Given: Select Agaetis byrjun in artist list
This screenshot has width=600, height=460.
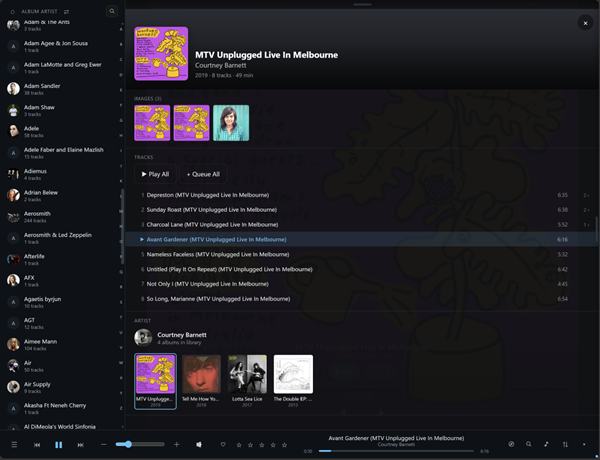Looking at the screenshot, I should (61, 302).
